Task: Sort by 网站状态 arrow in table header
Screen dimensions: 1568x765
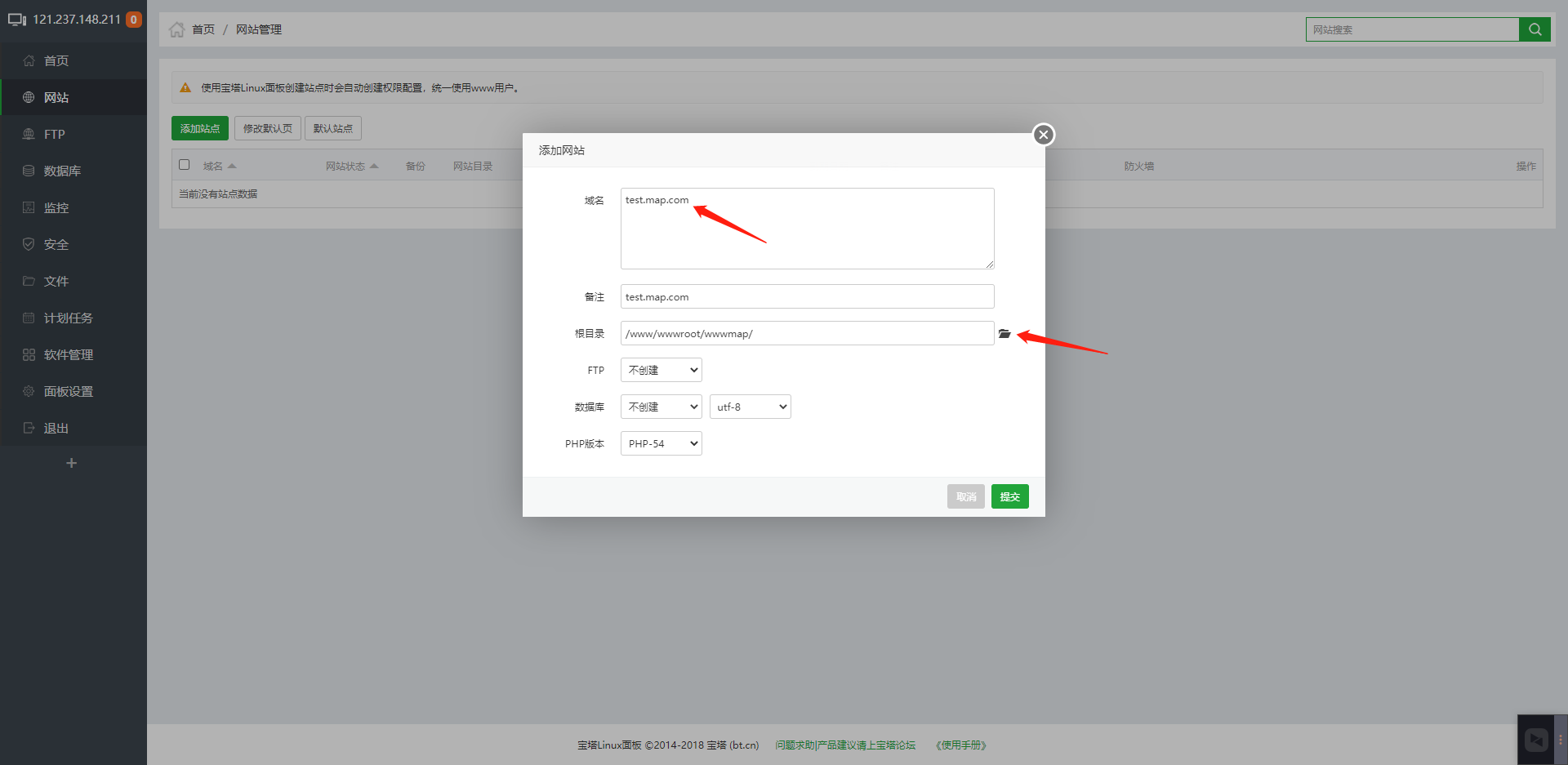Action: pos(374,166)
